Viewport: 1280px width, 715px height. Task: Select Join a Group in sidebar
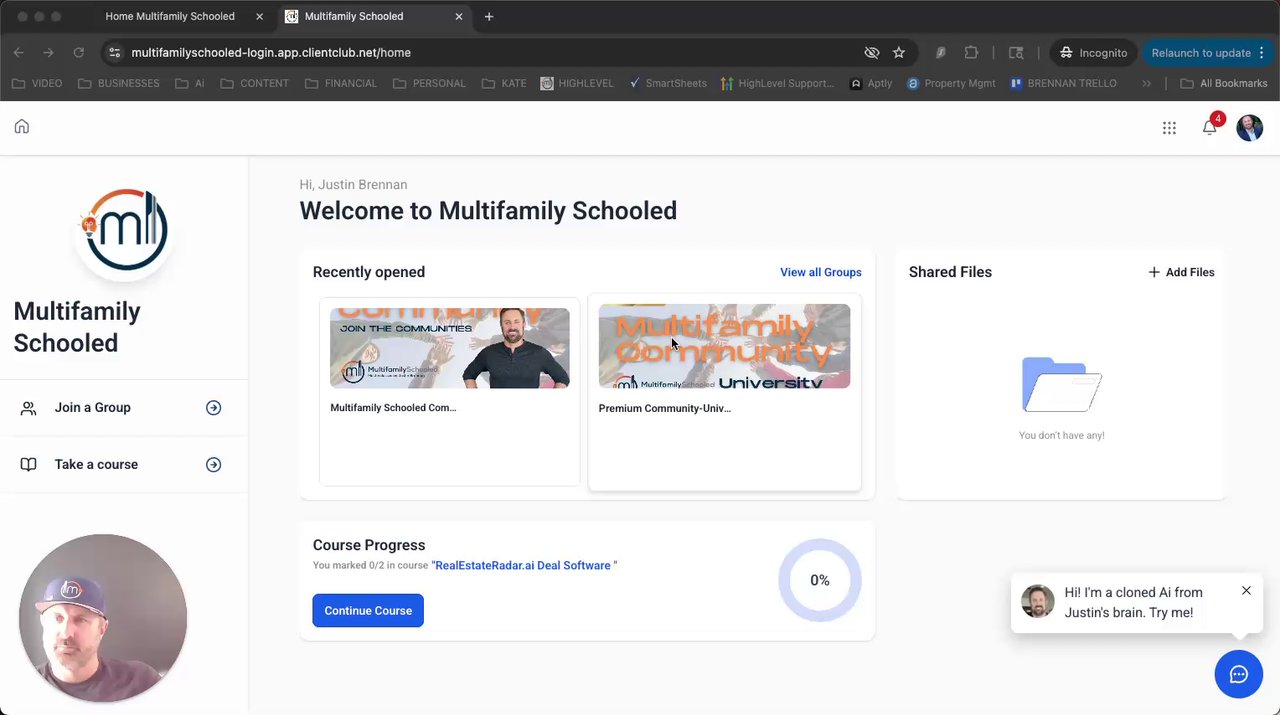click(124, 408)
